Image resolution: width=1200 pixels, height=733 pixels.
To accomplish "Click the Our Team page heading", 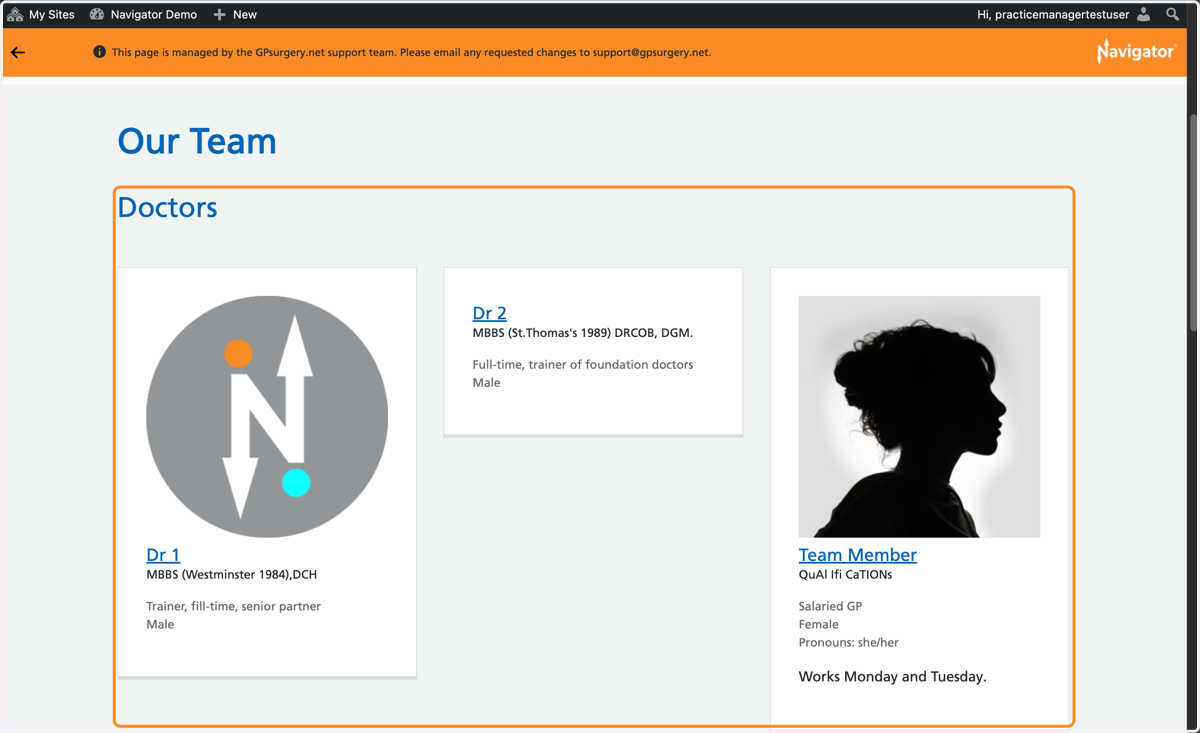I will tap(197, 141).
